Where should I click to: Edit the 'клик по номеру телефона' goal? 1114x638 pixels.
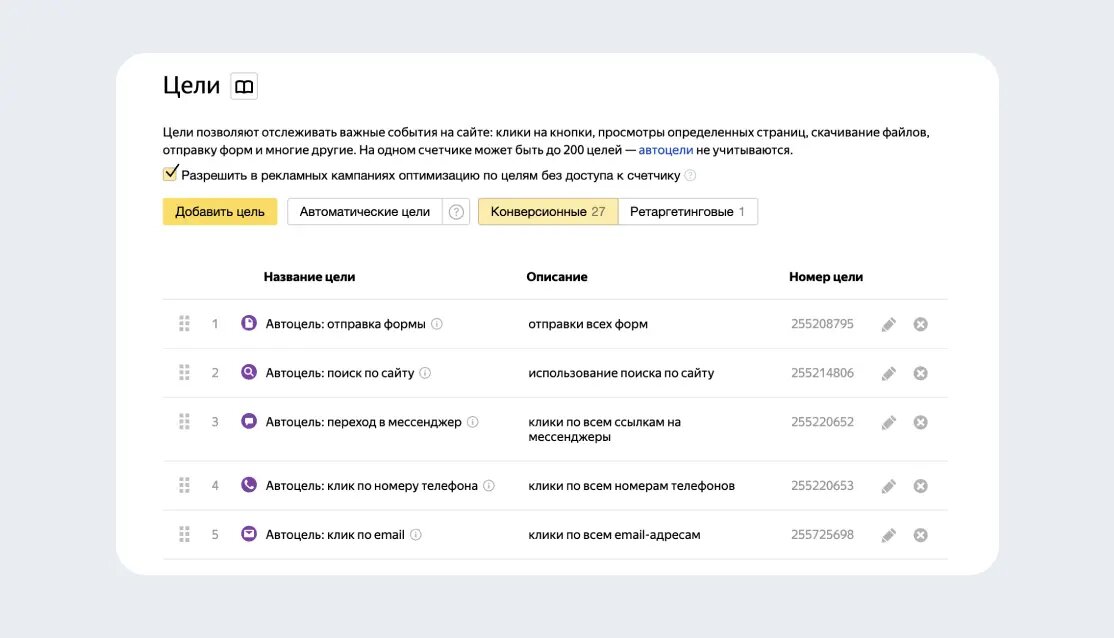click(888, 486)
